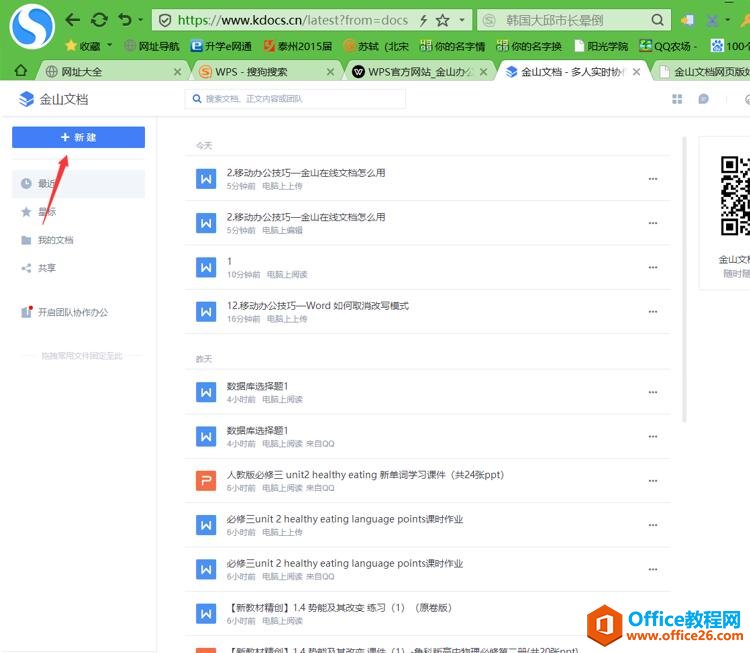The height and width of the screenshot is (653, 750).
Task: Open 必修三unit 2 language points 电脑上上传 document
Action: 427,525
